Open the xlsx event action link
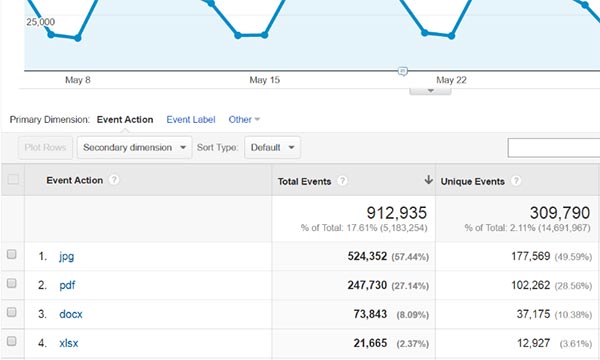Image resolution: width=600 pixels, height=360 pixels. coord(69,343)
